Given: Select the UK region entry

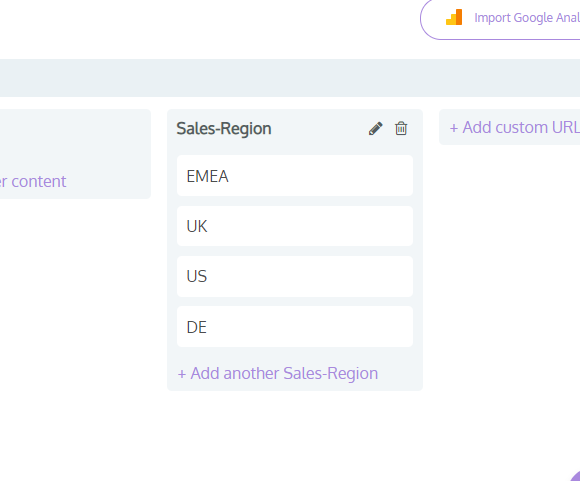Looking at the screenshot, I should [295, 226].
